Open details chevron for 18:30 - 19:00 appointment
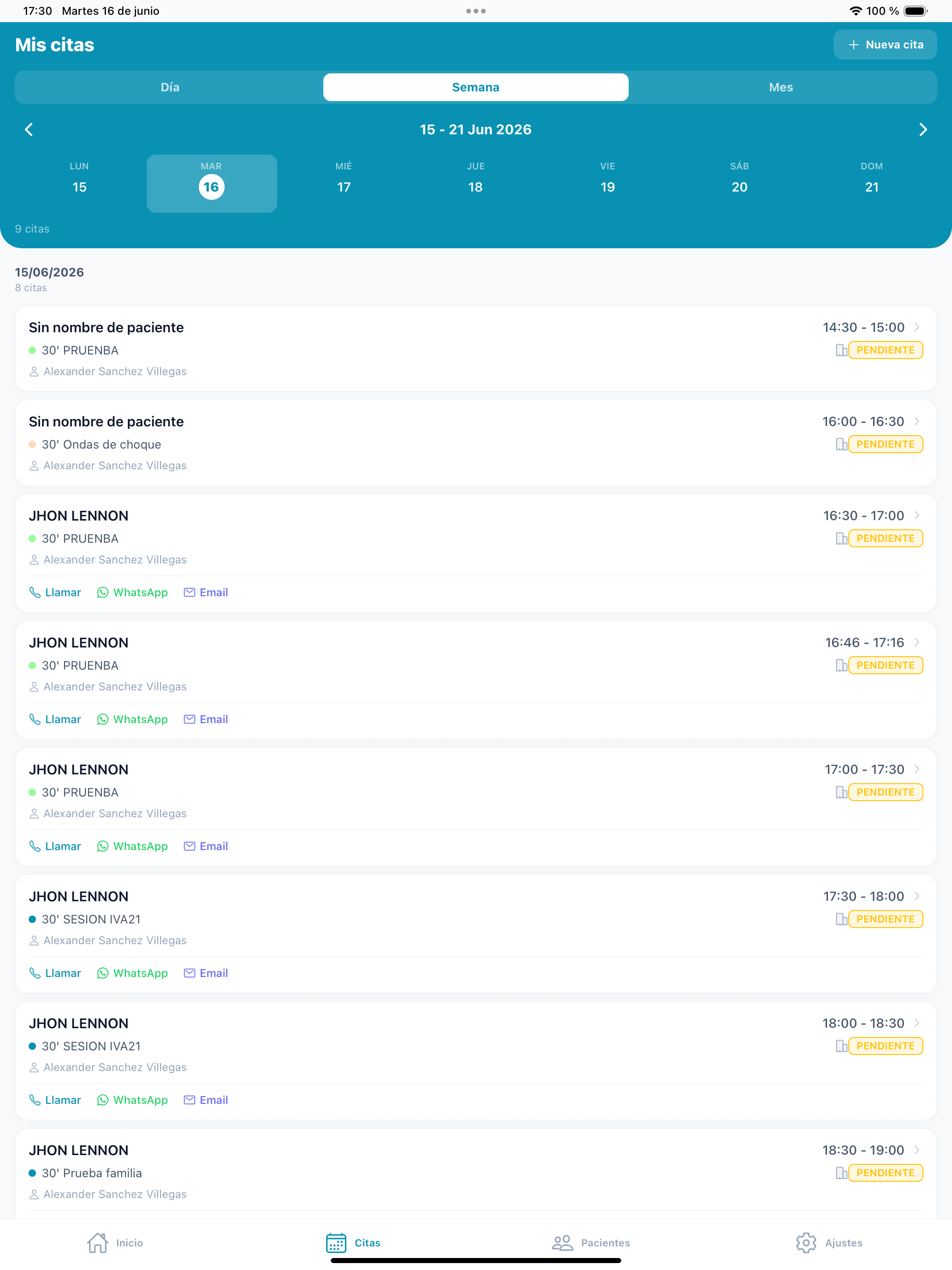The image size is (952, 1270). (917, 1150)
